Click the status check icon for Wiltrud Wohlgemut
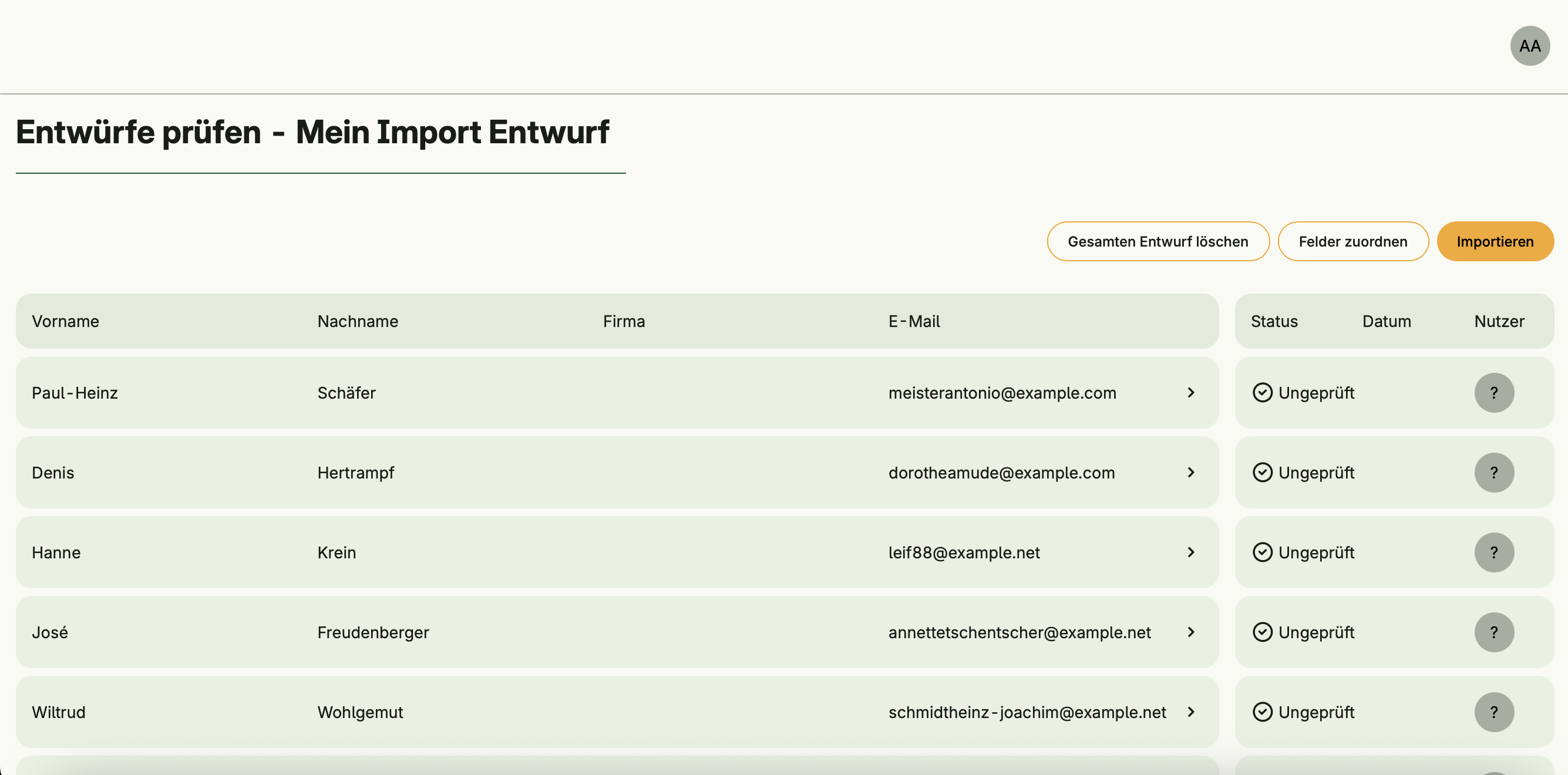1568x775 pixels. [1263, 712]
